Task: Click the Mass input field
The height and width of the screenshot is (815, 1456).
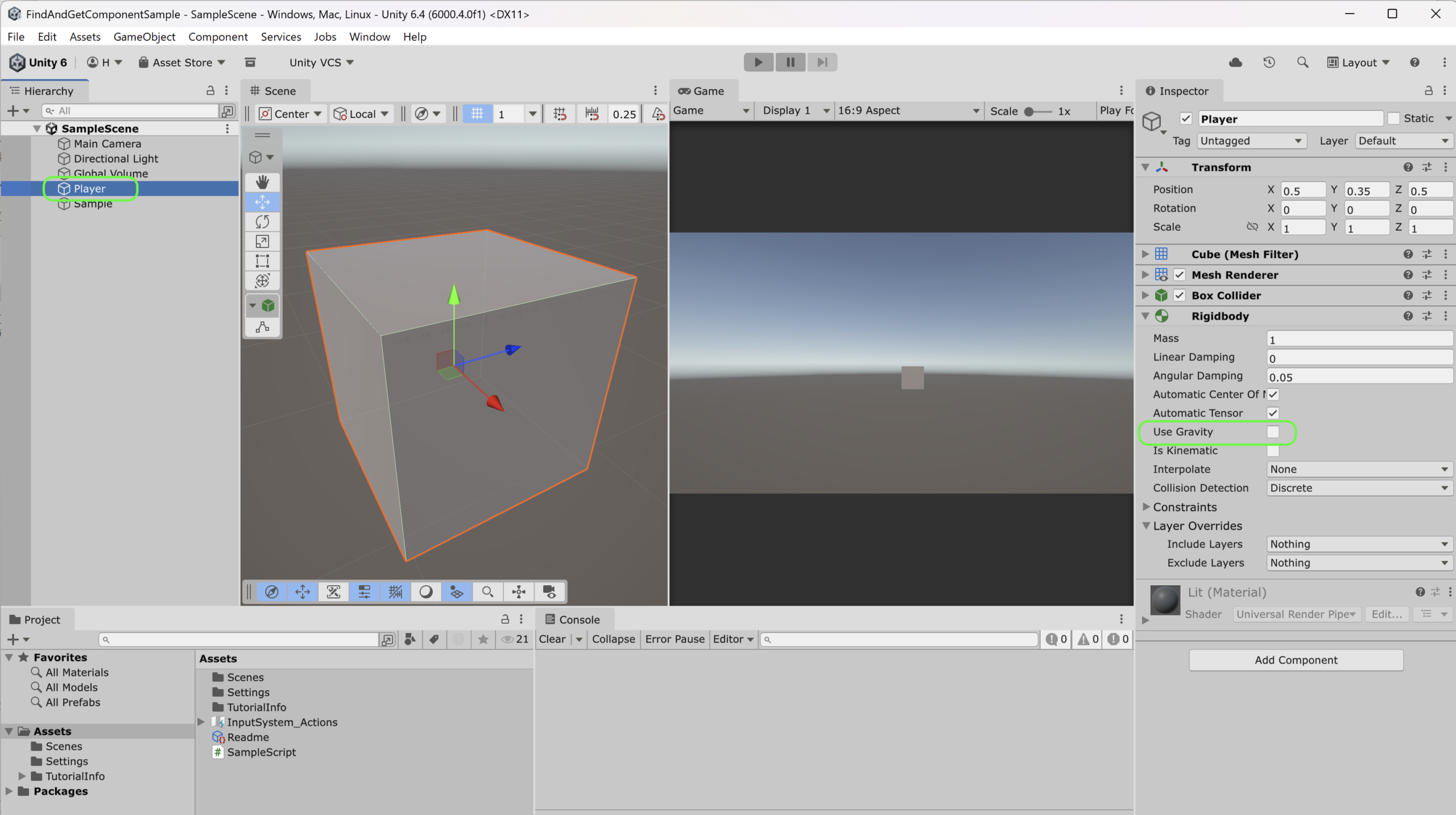Action: tap(1359, 339)
